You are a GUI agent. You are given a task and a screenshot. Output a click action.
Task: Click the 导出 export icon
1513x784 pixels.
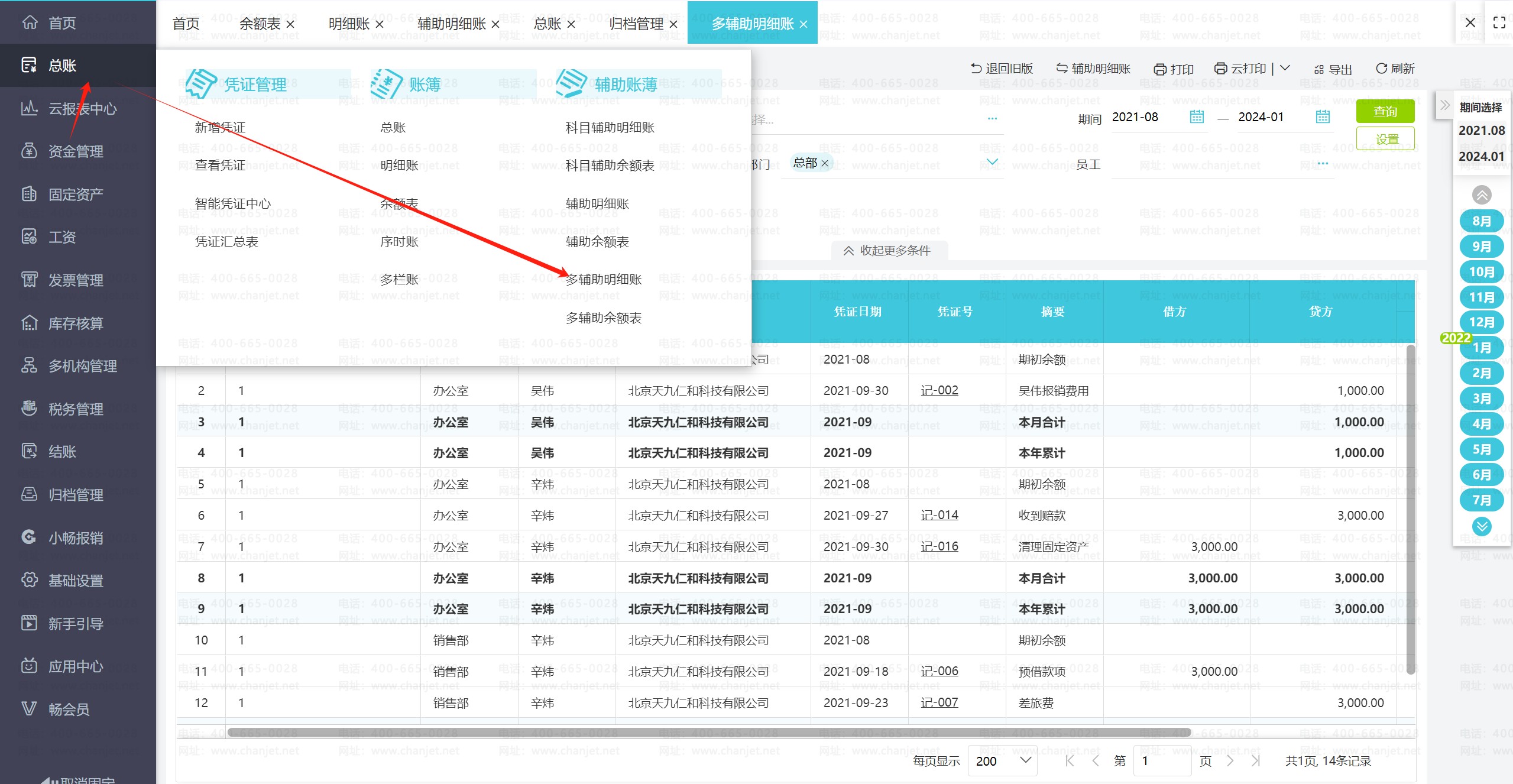pos(1318,70)
